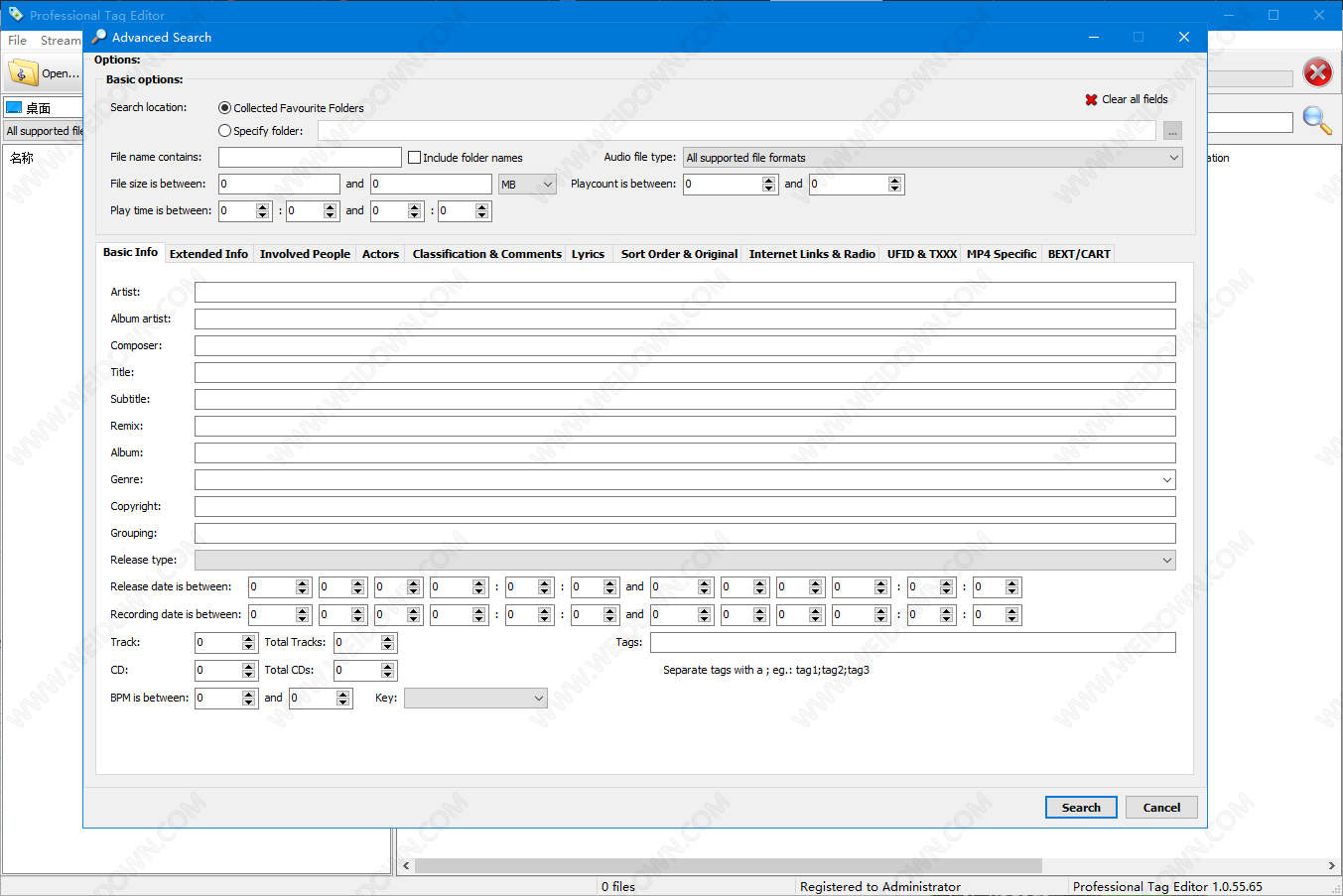
Task: Switch to UFID & TXXX tab
Action: coord(922,254)
